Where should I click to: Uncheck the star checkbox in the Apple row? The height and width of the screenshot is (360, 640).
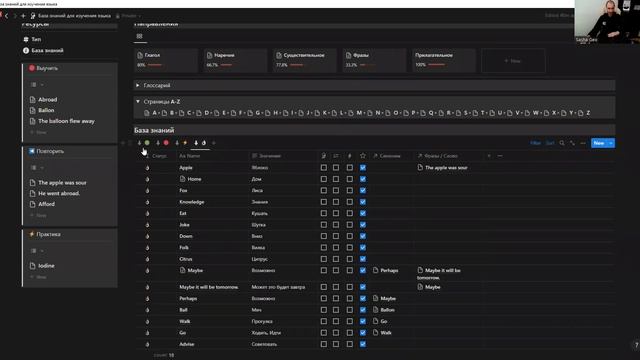(363, 168)
